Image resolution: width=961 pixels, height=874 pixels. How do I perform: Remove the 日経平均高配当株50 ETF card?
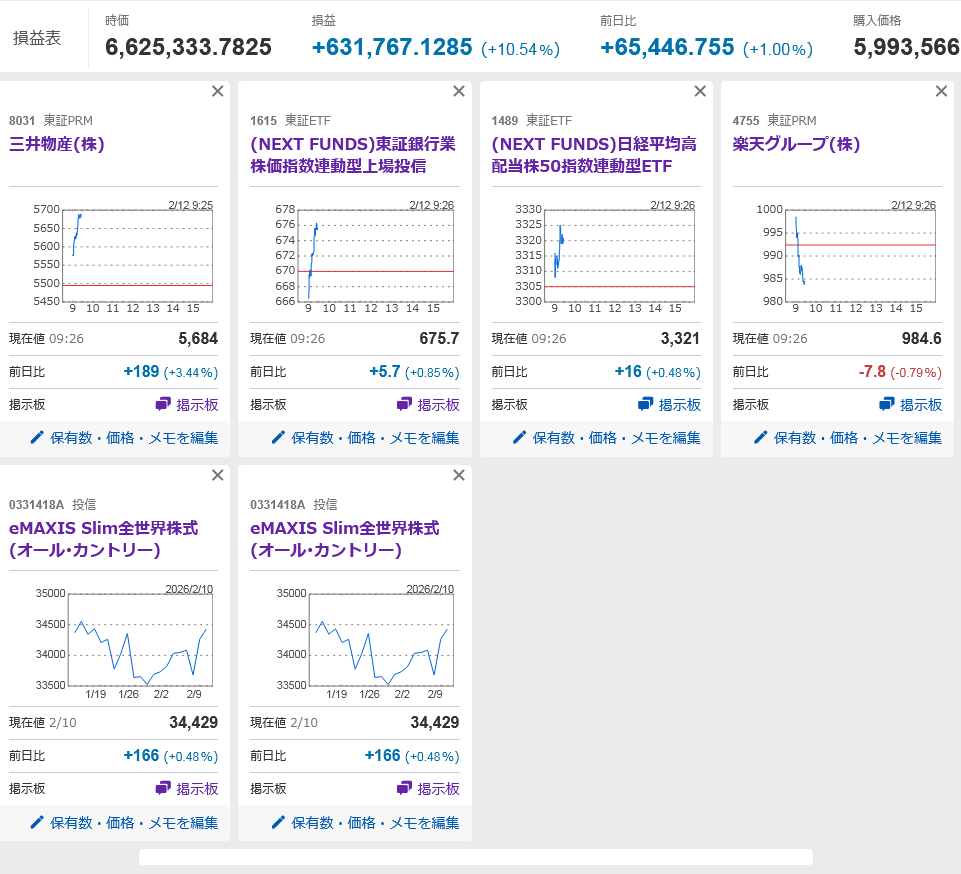coord(700,91)
